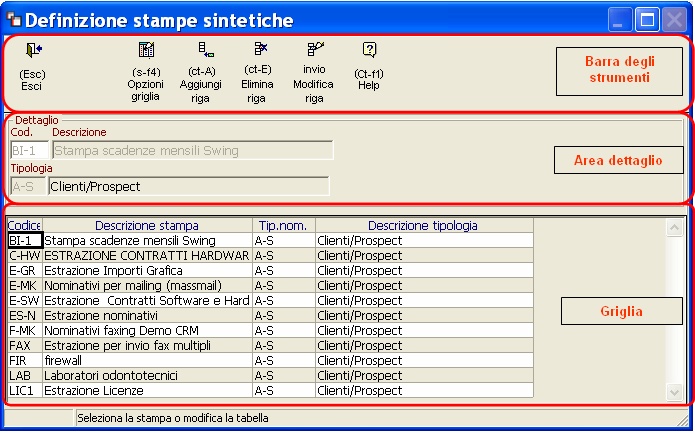Screen dimensions: 695x433
Task: Select the E-SW code cell
Action: coord(25,301)
